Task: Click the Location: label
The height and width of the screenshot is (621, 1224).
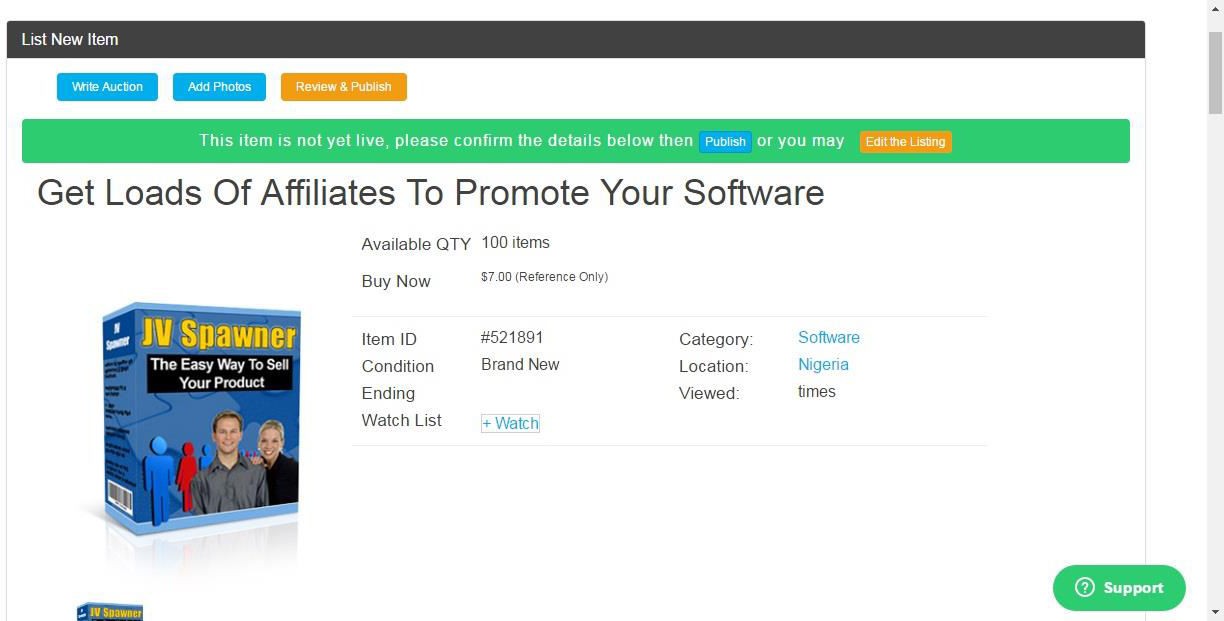Action: 713,366
